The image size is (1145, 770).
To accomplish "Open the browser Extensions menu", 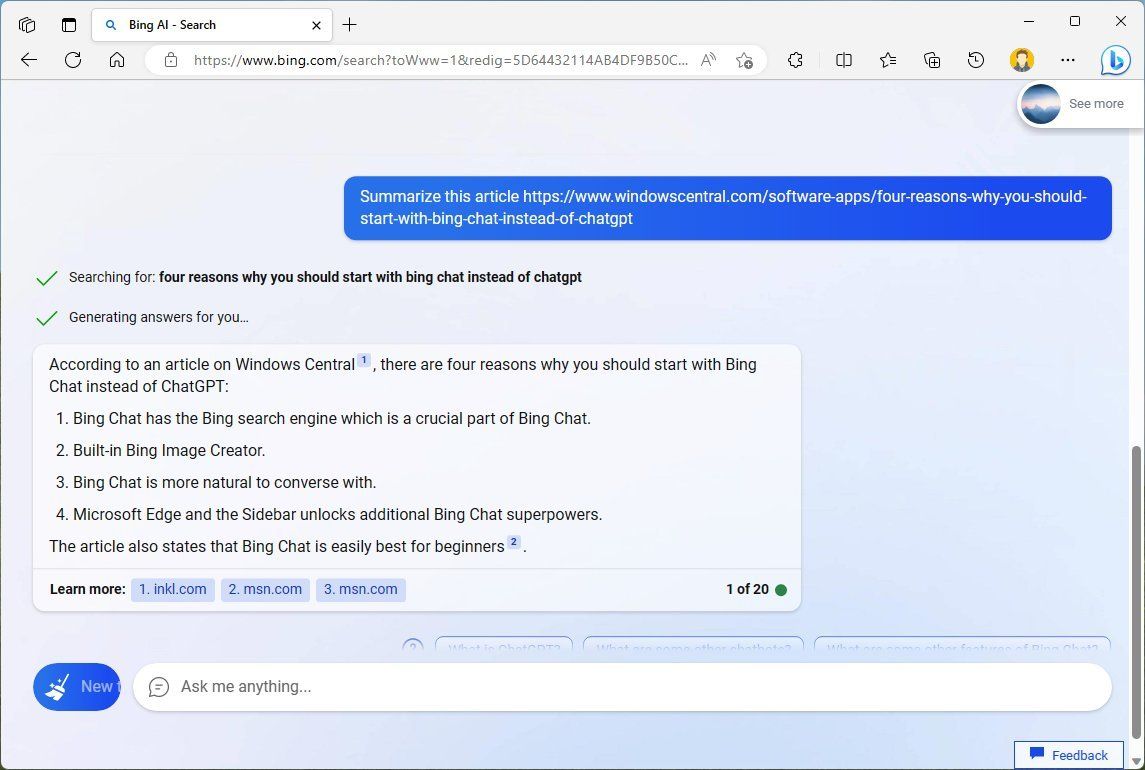I will [795, 60].
